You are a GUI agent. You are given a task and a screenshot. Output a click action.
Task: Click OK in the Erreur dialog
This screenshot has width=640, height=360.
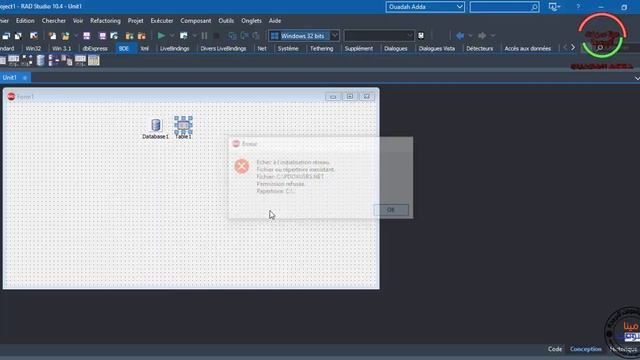391,210
